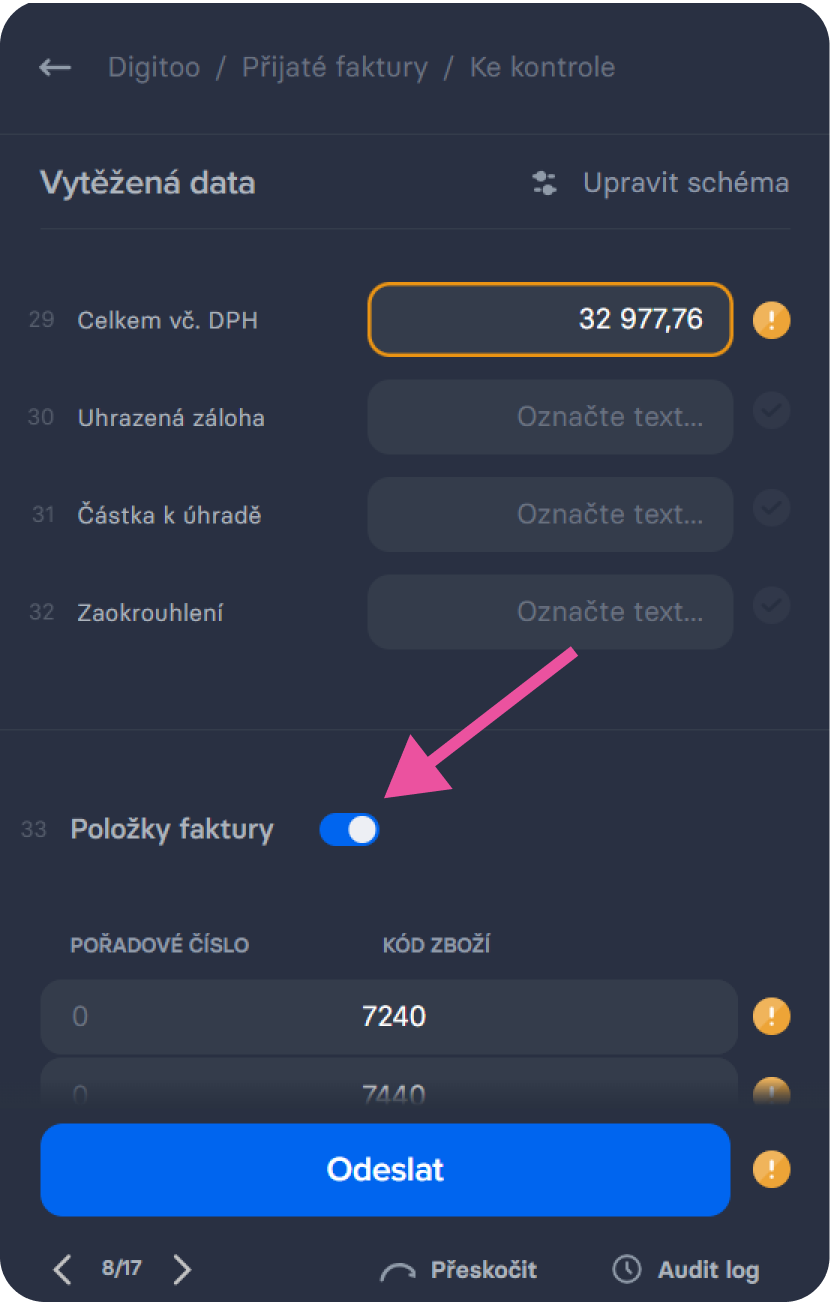Select the 7240 kód zboží cell
The width and height of the screenshot is (830, 1302).
tap(394, 1017)
